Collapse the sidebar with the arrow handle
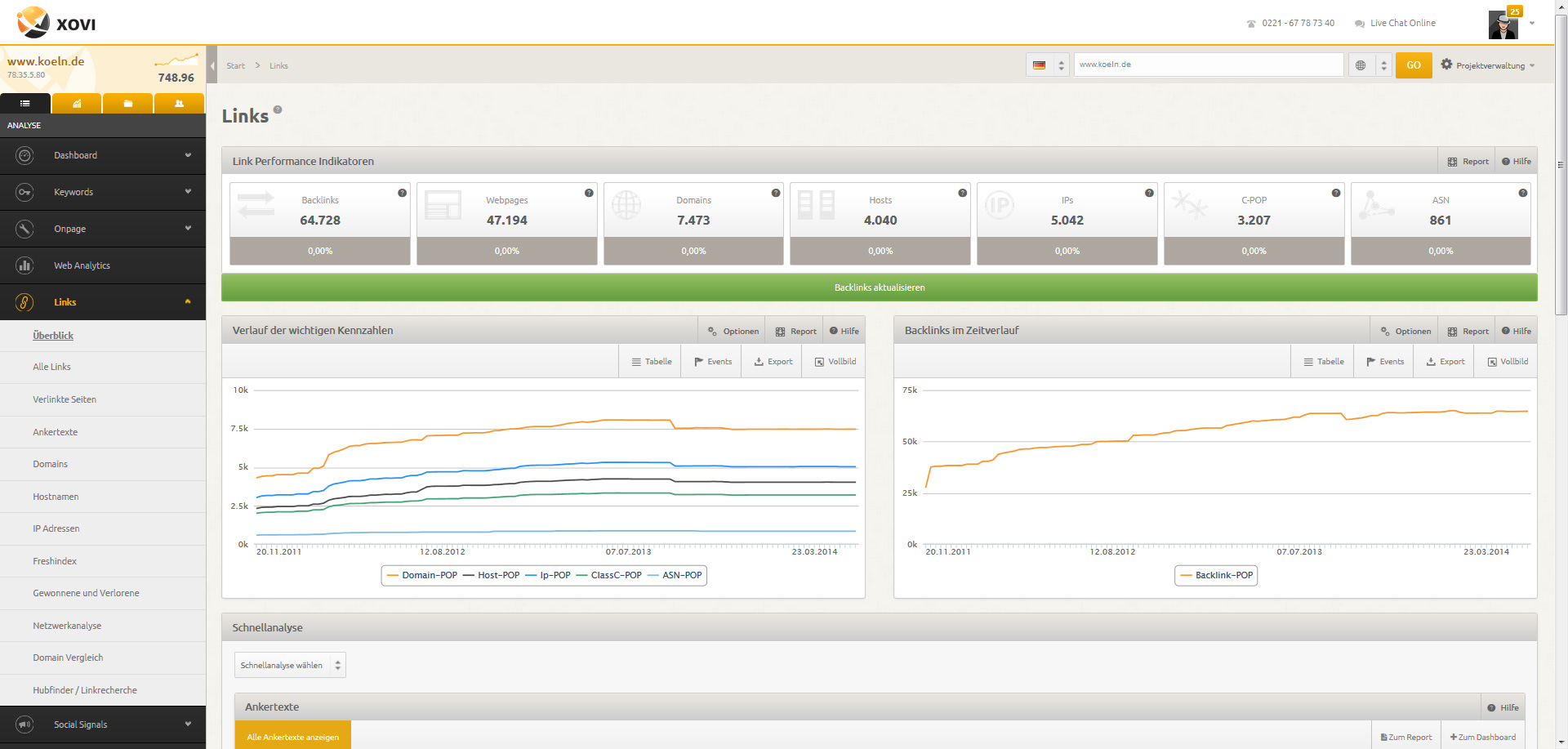Viewport: 1568px width, 749px height. pyautogui.click(x=212, y=65)
